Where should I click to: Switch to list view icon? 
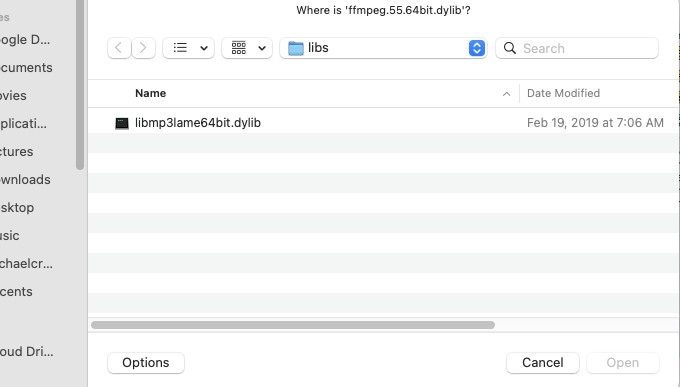coord(180,48)
